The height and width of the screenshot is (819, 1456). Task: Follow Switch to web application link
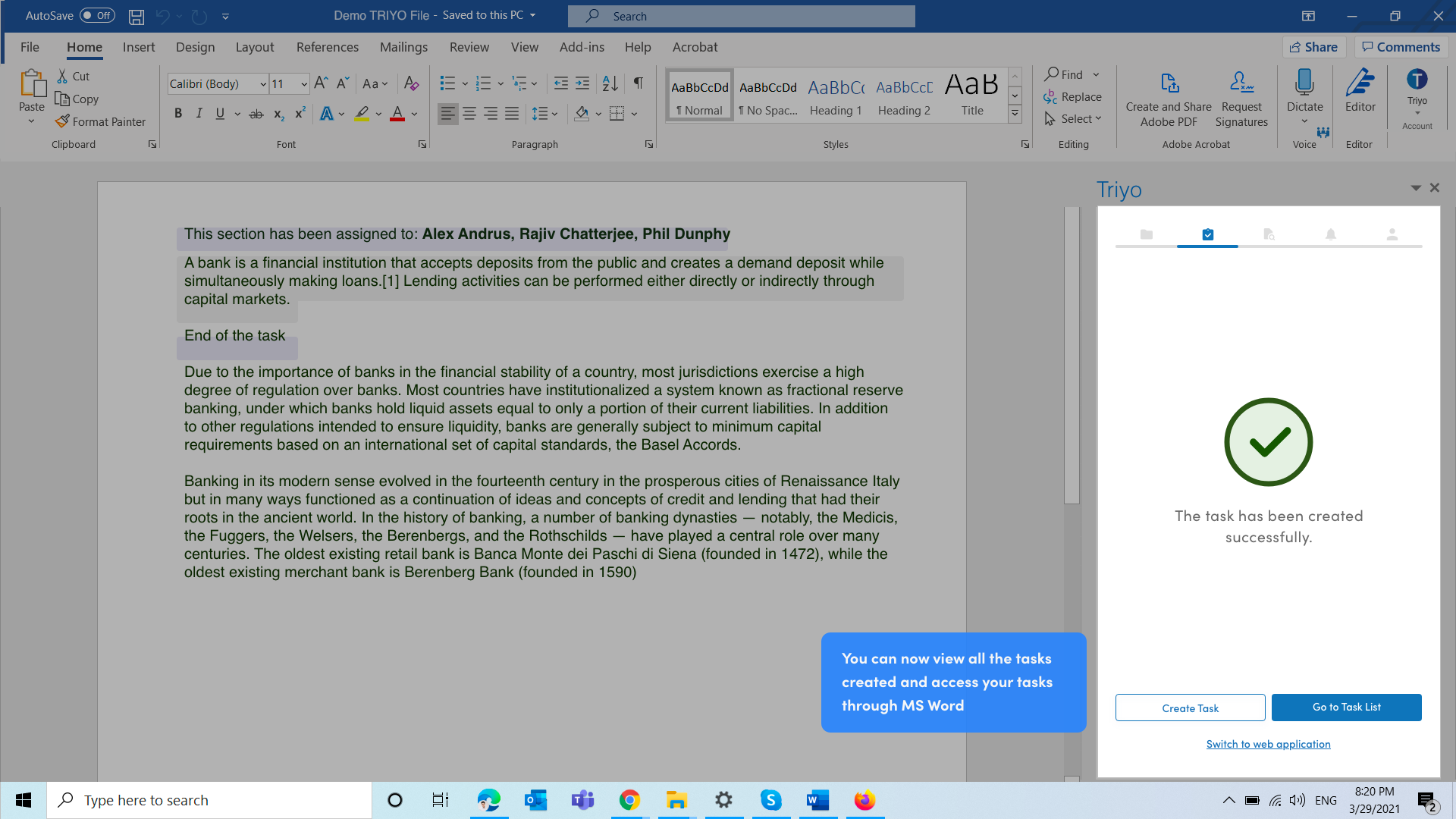pos(1268,744)
